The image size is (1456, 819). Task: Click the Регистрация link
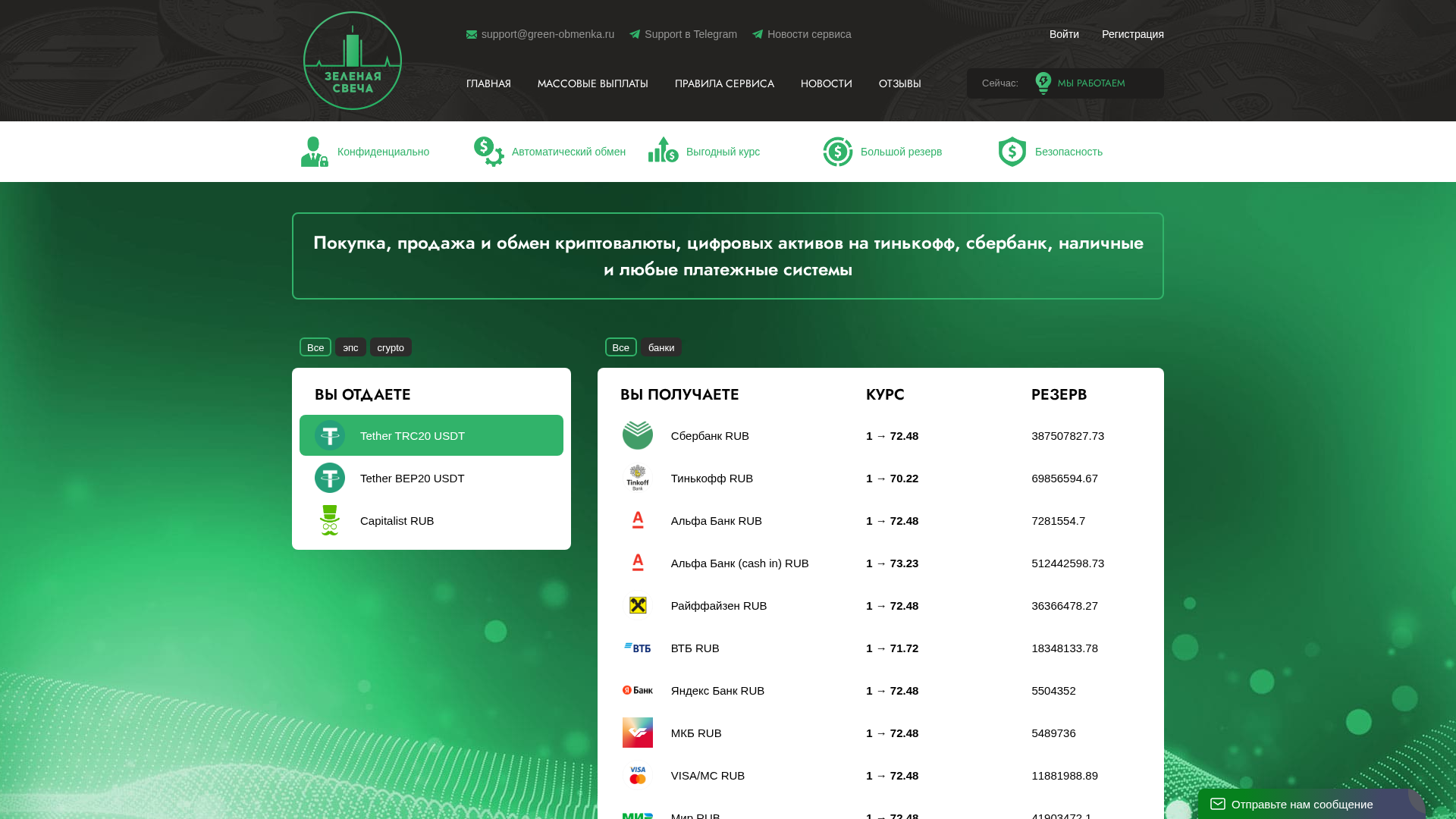tap(1133, 34)
